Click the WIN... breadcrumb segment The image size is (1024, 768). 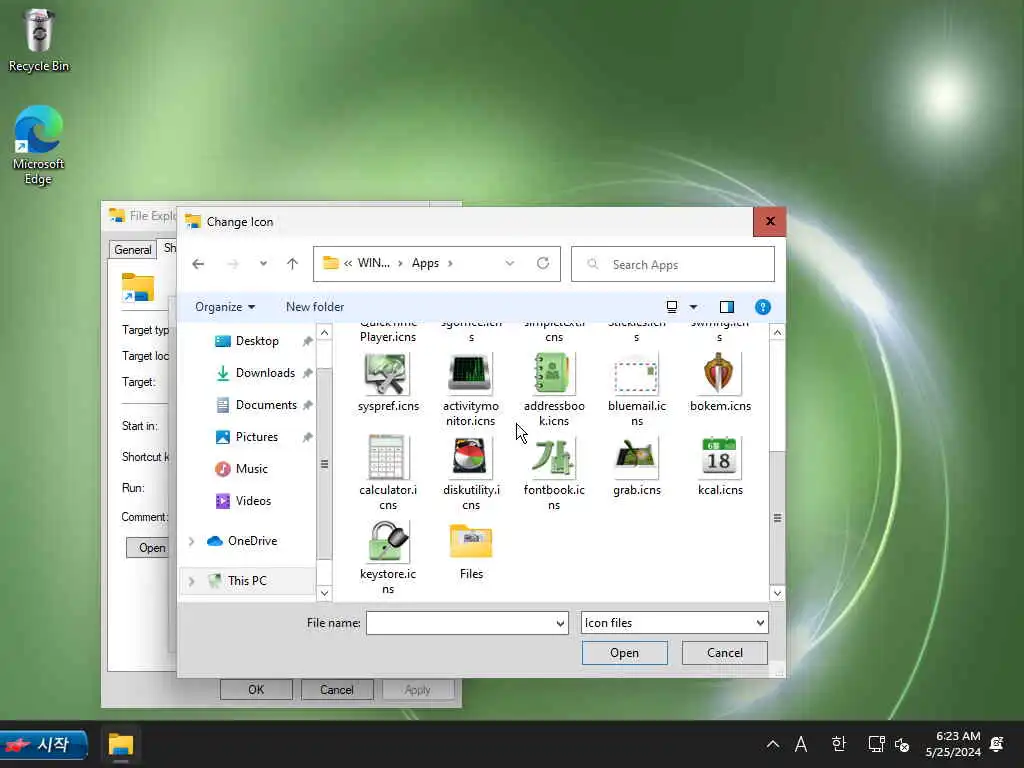pyautogui.click(x=374, y=263)
